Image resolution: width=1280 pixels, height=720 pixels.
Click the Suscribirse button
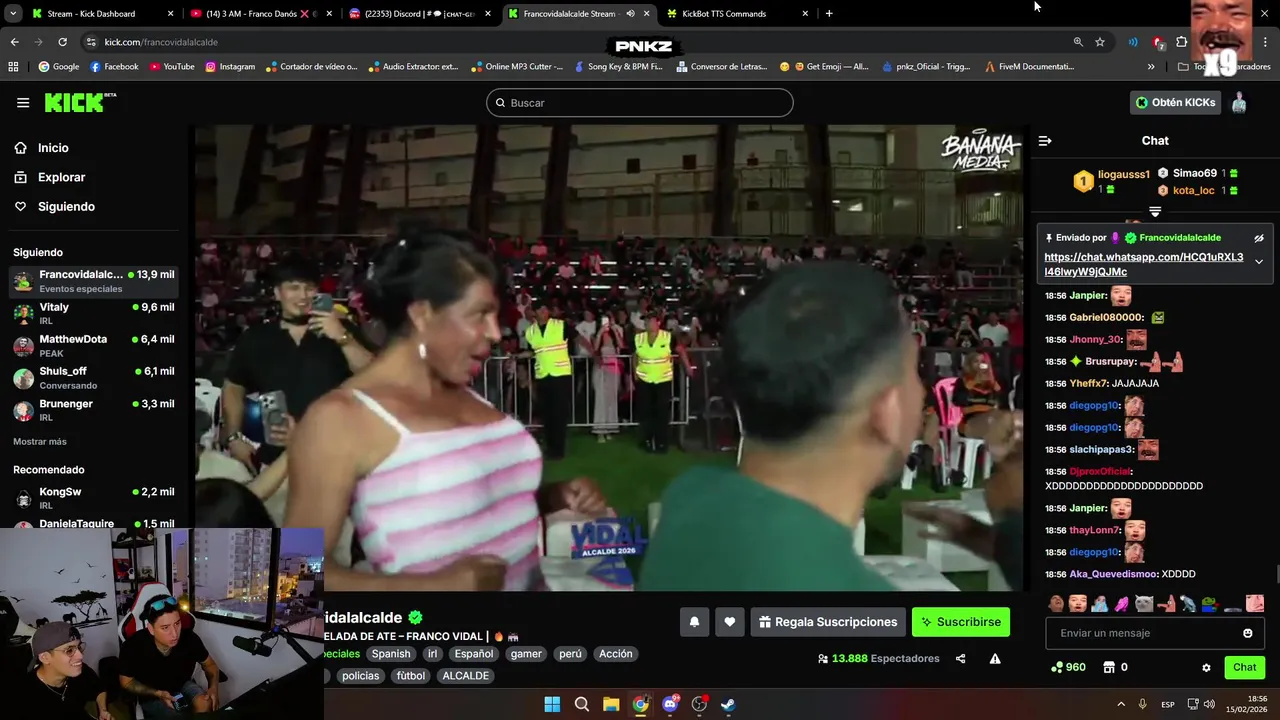coord(961,622)
